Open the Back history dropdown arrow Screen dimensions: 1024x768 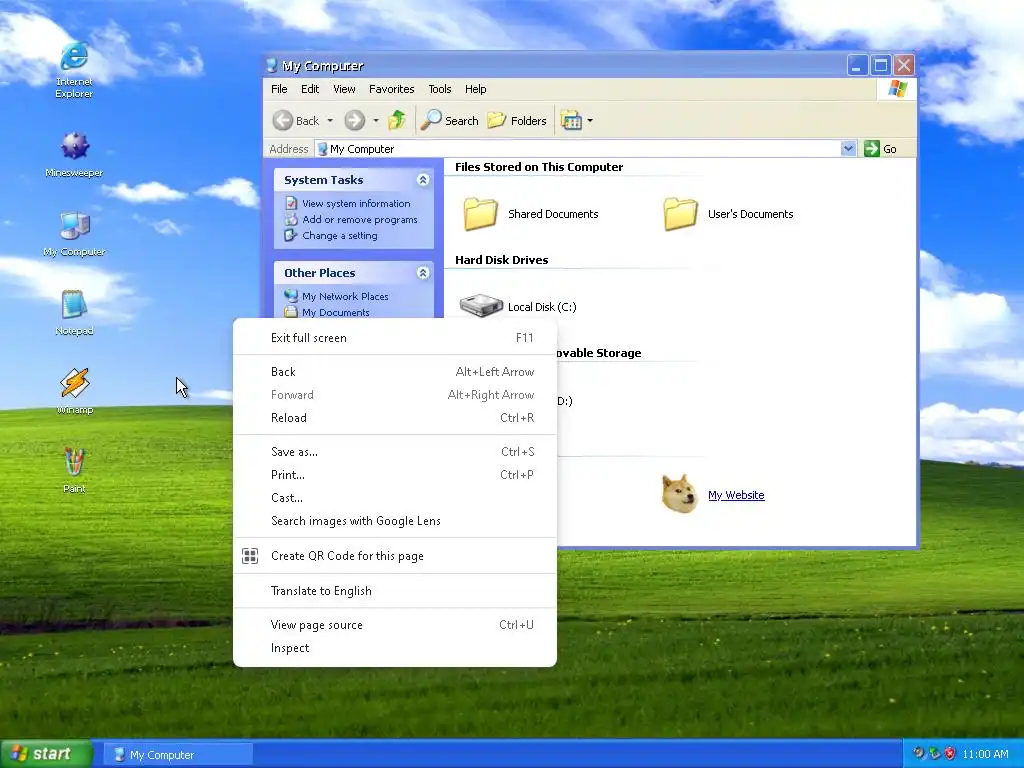click(330, 121)
